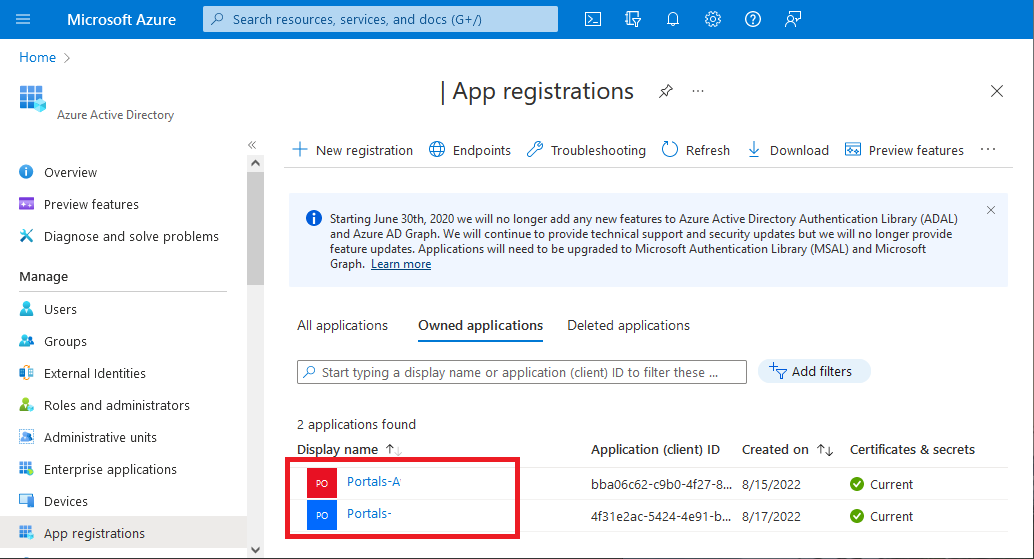Open Preview features in the toolbar
This screenshot has width=1034, height=559.
click(904, 150)
